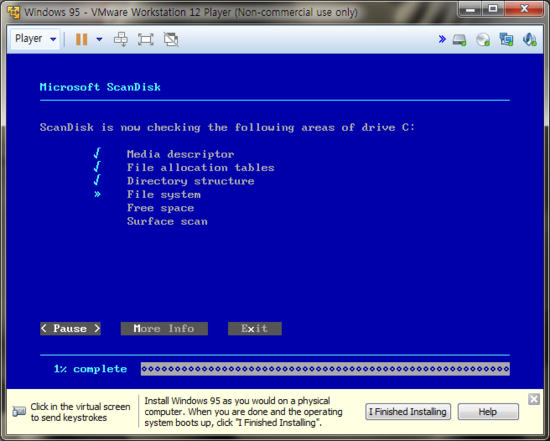Select More Info in ScanDisk
The height and width of the screenshot is (441, 550).
(x=164, y=329)
